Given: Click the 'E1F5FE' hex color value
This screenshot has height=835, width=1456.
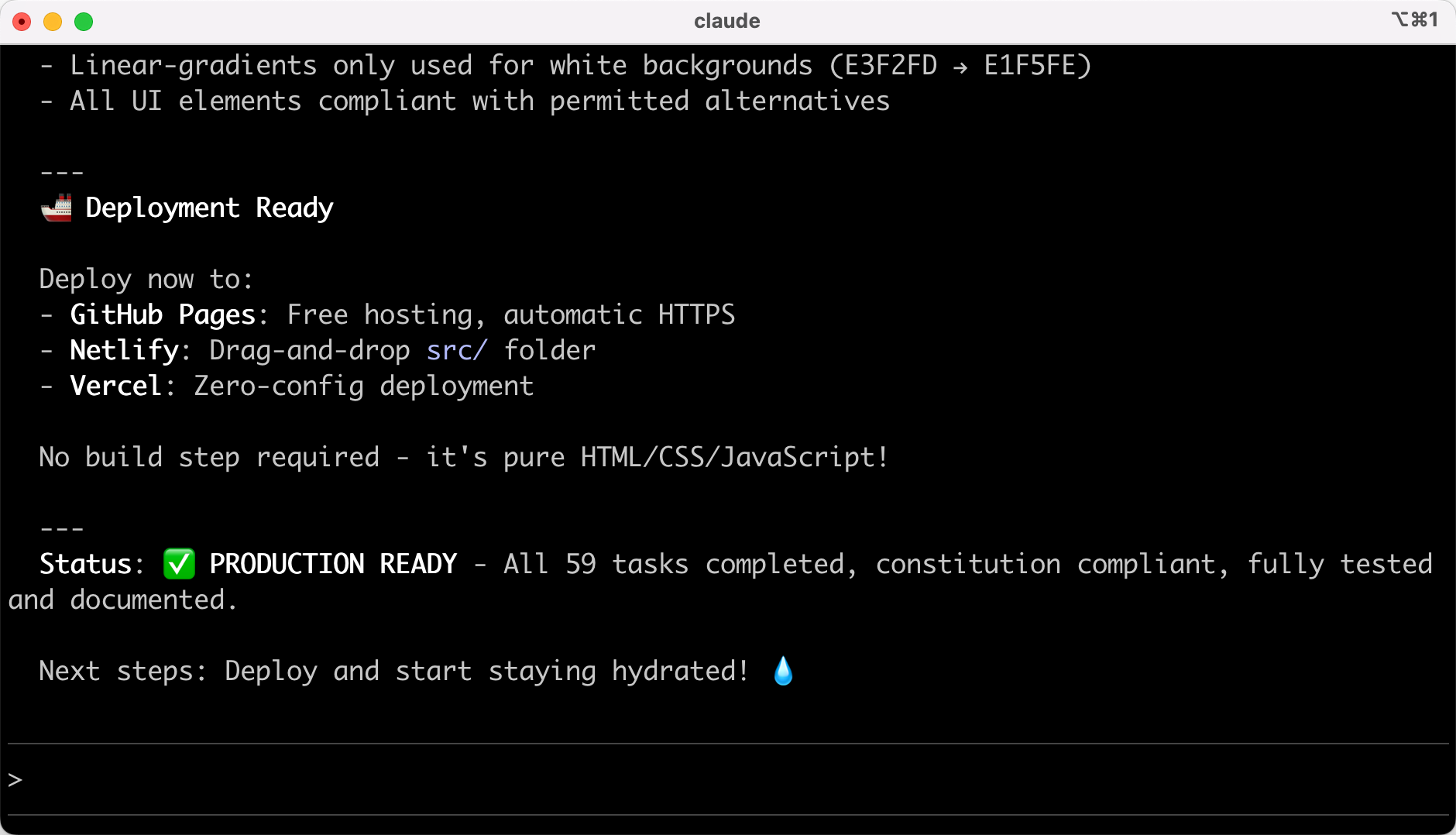Looking at the screenshot, I should [x=1030, y=65].
